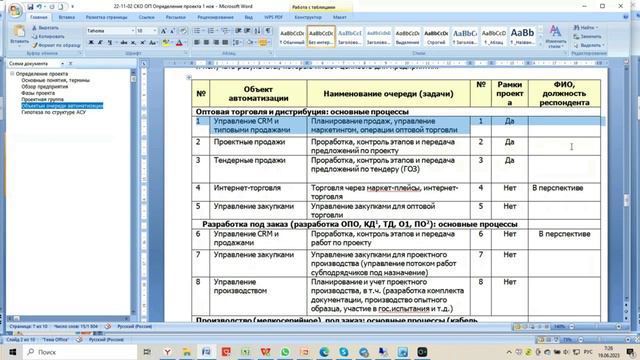Apply the Выделение style
Image resolution: width=640 pixels, height=360 pixels.
coord(407,37)
